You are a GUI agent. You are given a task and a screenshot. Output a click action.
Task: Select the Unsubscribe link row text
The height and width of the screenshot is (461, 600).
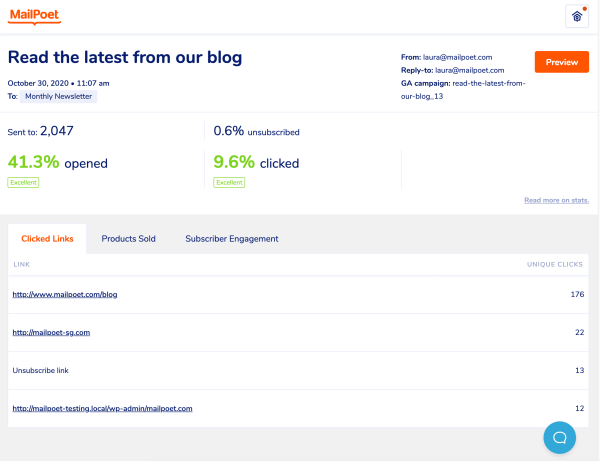click(x=40, y=370)
